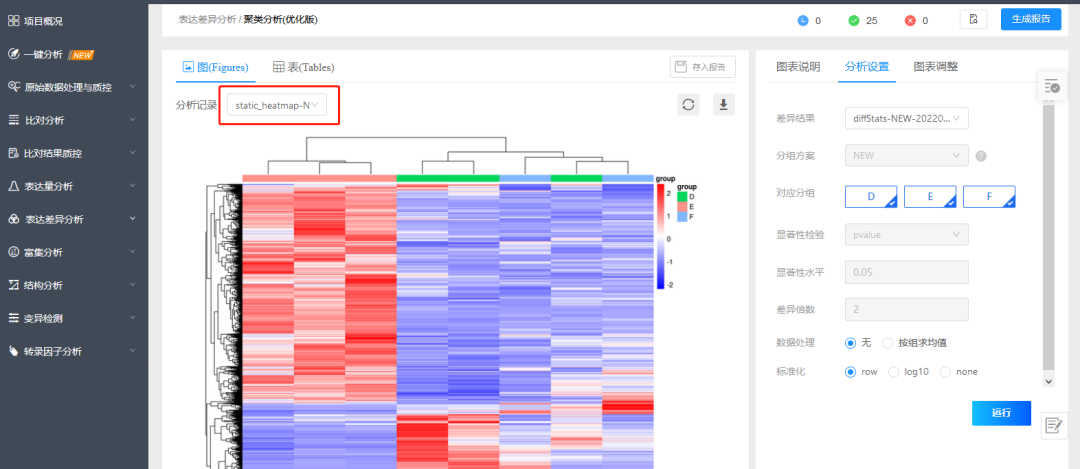Switch to 图表说明 tab
The height and width of the screenshot is (469, 1080).
pyautogui.click(x=798, y=67)
